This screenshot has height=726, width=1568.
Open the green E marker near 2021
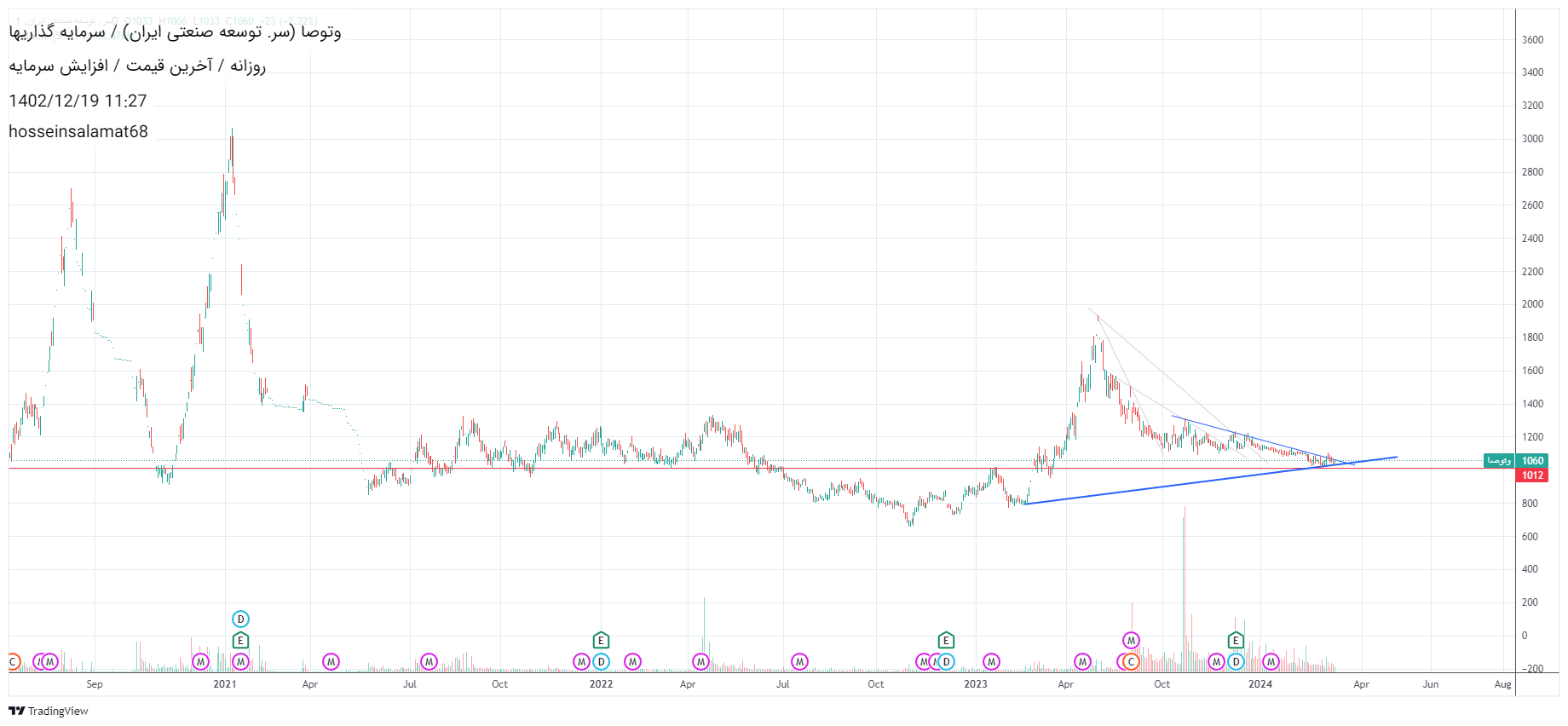click(x=240, y=641)
